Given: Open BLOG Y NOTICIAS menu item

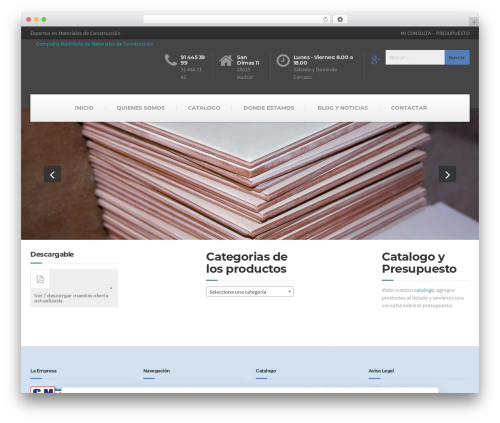Looking at the screenshot, I should point(343,108).
